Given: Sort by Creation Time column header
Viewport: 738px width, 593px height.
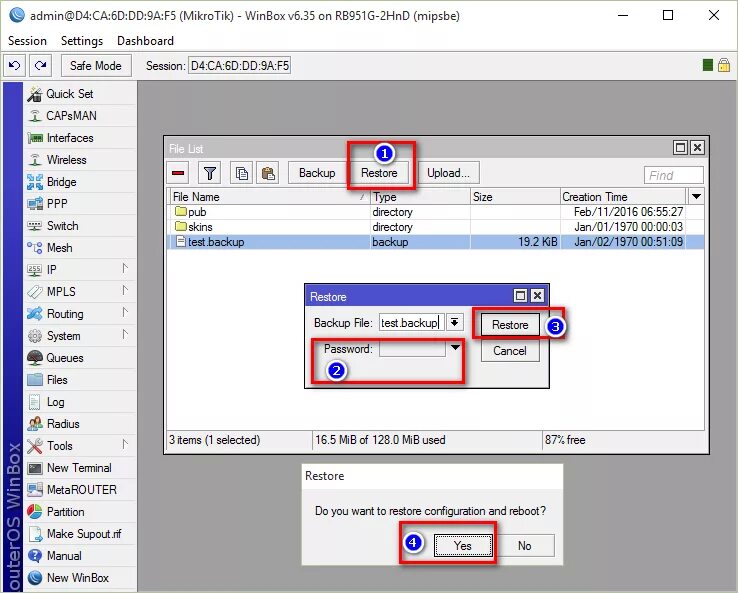Looking at the screenshot, I should (623, 197).
